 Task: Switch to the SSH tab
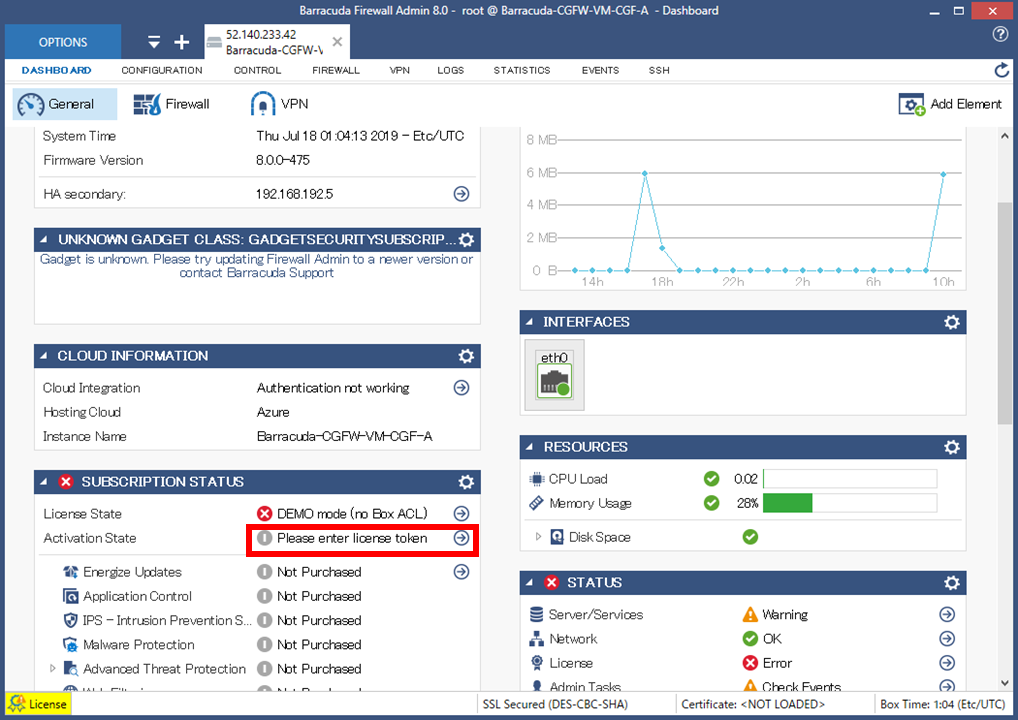(x=659, y=70)
